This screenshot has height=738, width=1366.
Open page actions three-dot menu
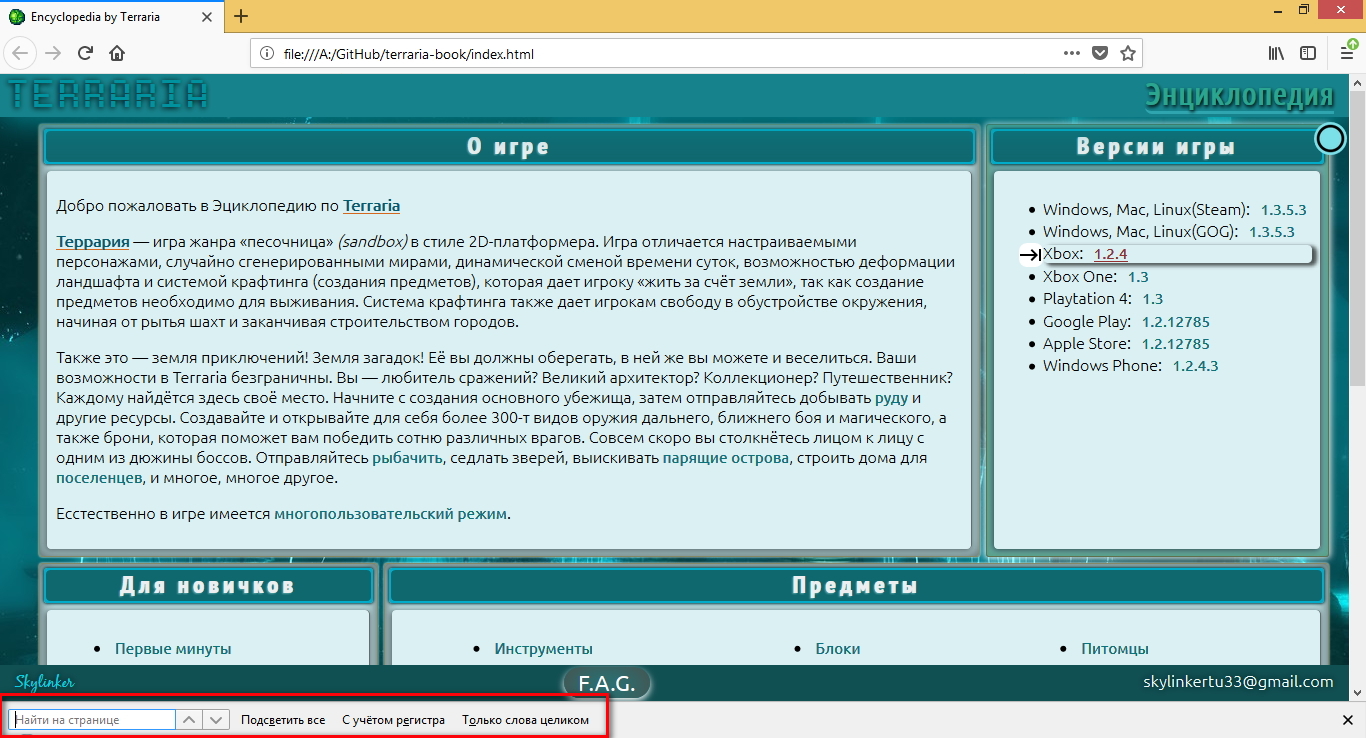click(1071, 53)
